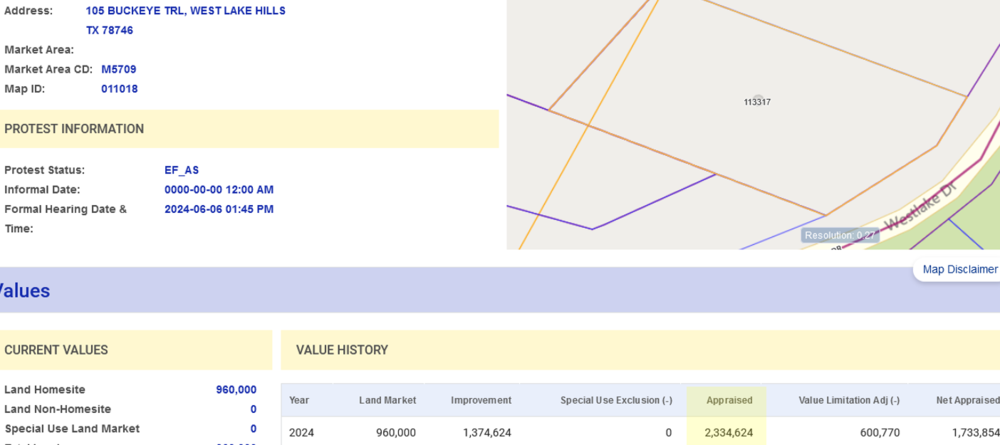The width and height of the screenshot is (1000, 445).
Task: Click the Map ID value 011018
Action: pyautogui.click(x=119, y=89)
